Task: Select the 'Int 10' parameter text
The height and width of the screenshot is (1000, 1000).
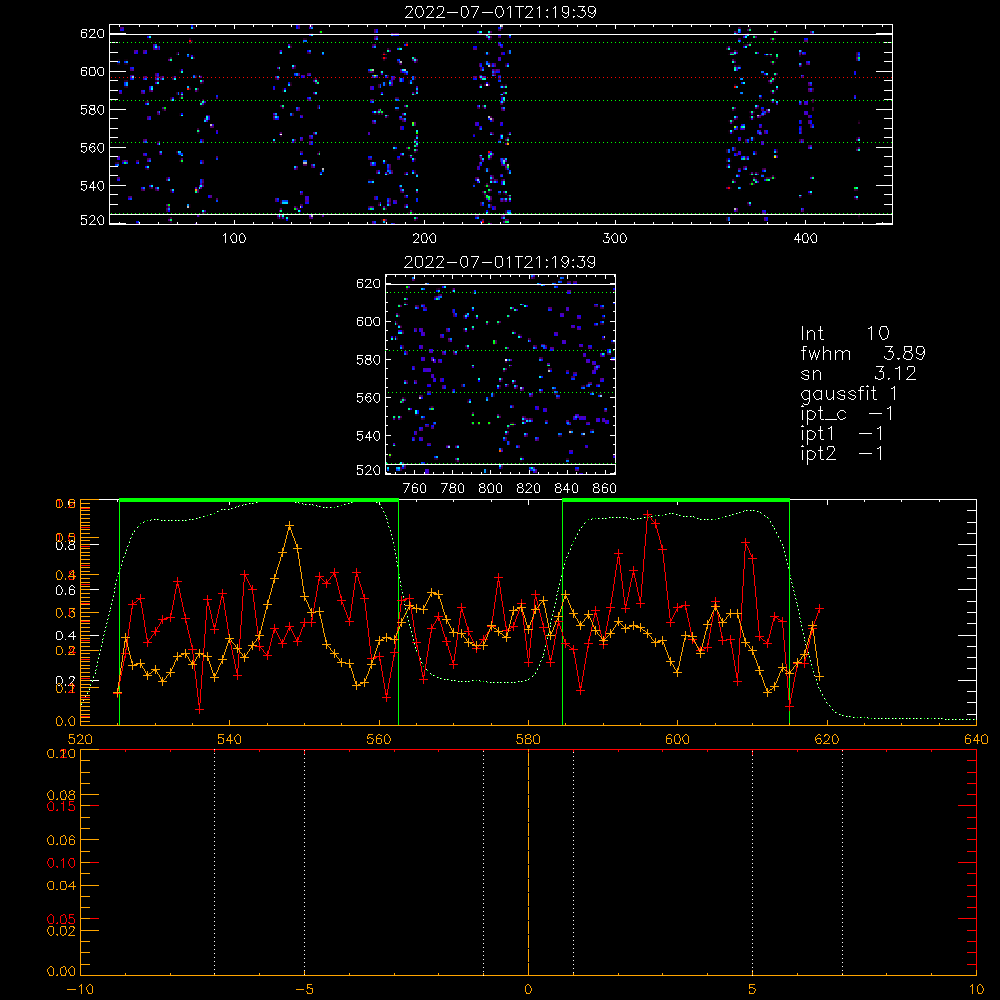Action: coord(844,334)
